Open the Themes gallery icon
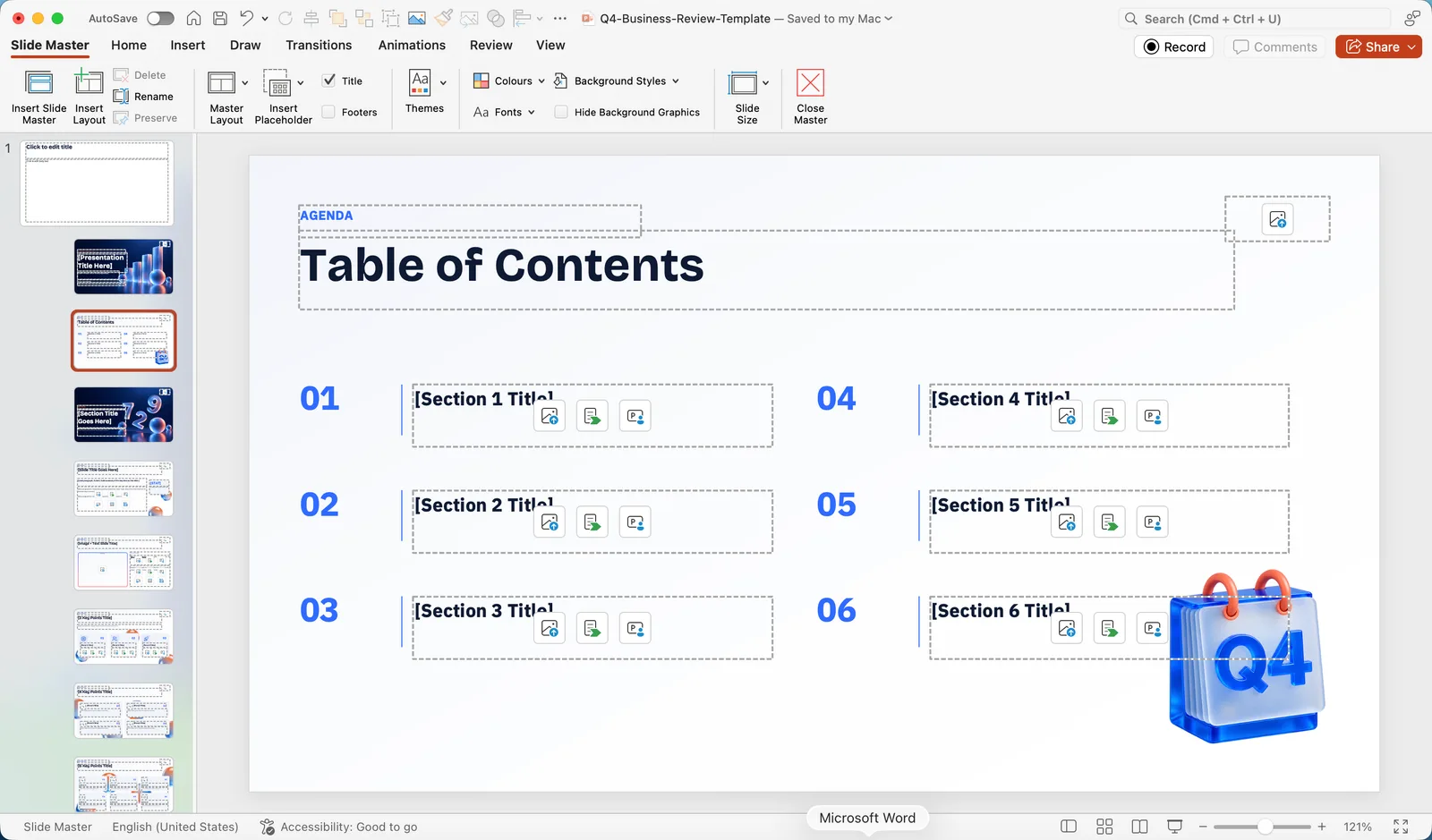This screenshot has height=840, width=1432. tap(420, 82)
